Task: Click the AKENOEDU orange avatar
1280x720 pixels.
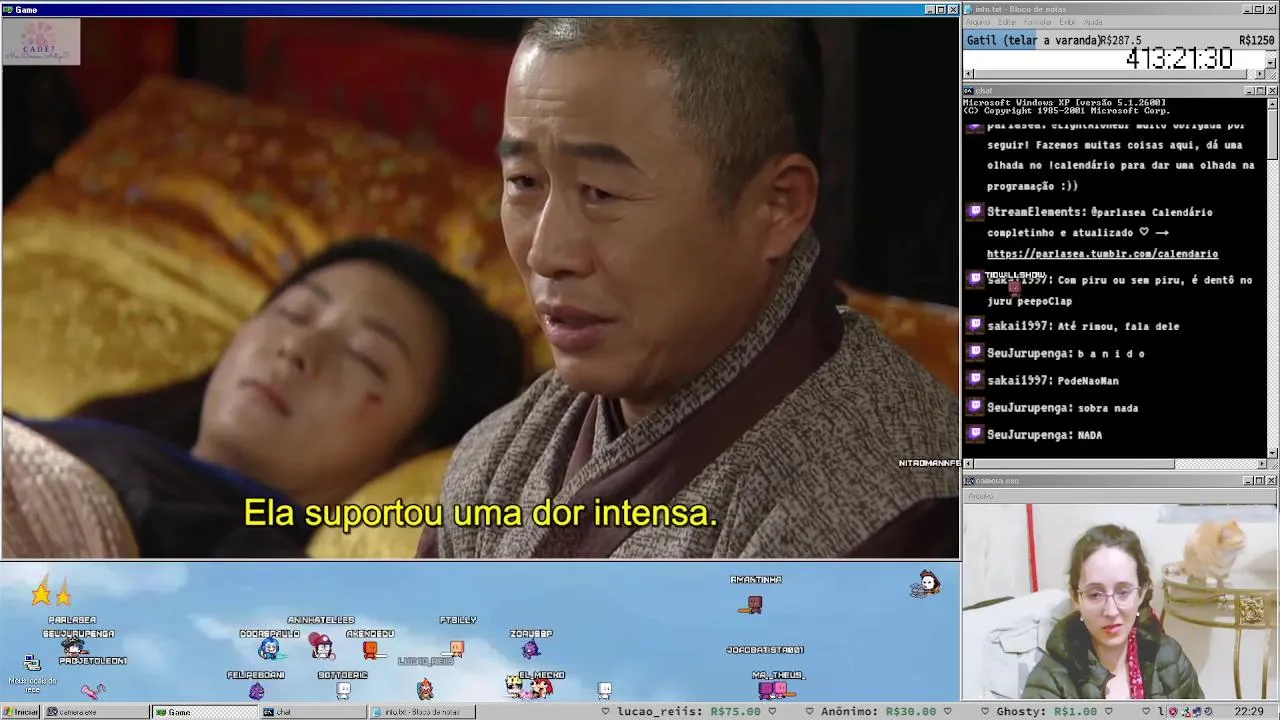Action: coord(370,650)
